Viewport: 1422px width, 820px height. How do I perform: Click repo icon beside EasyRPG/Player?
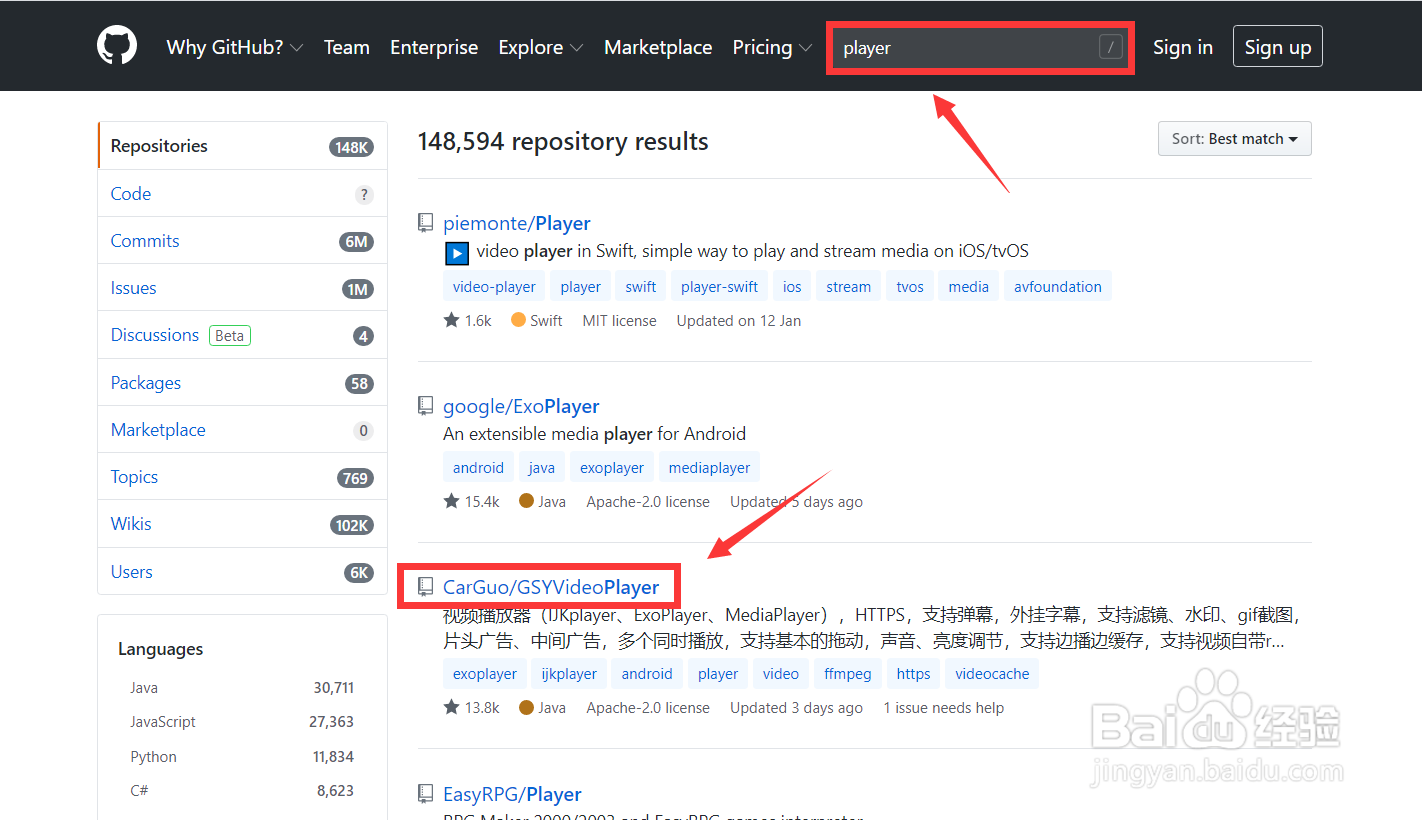point(426,794)
